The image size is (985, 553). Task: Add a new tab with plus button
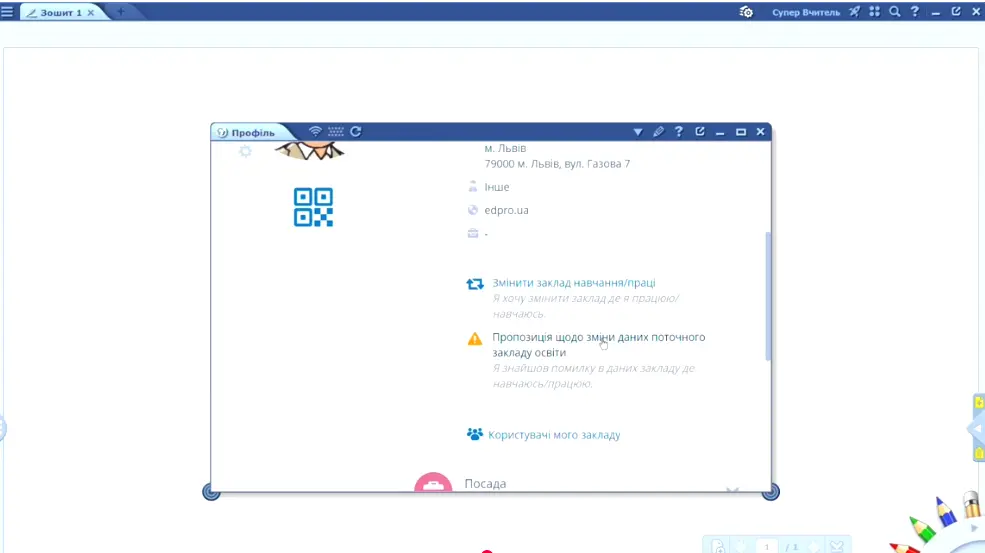(121, 12)
